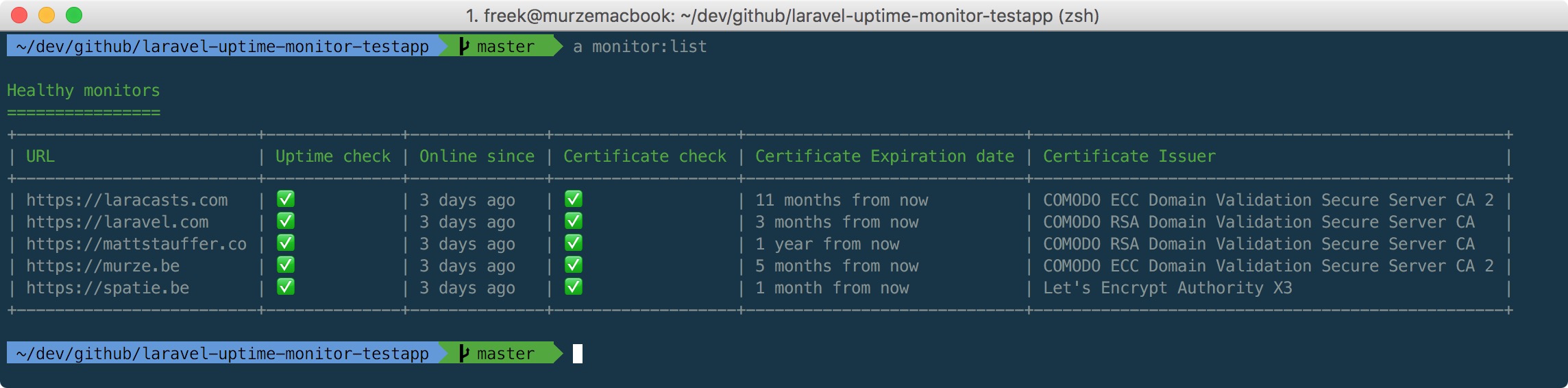Click the https://murze.be link
The width and height of the screenshot is (1568, 388).
(x=103, y=266)
